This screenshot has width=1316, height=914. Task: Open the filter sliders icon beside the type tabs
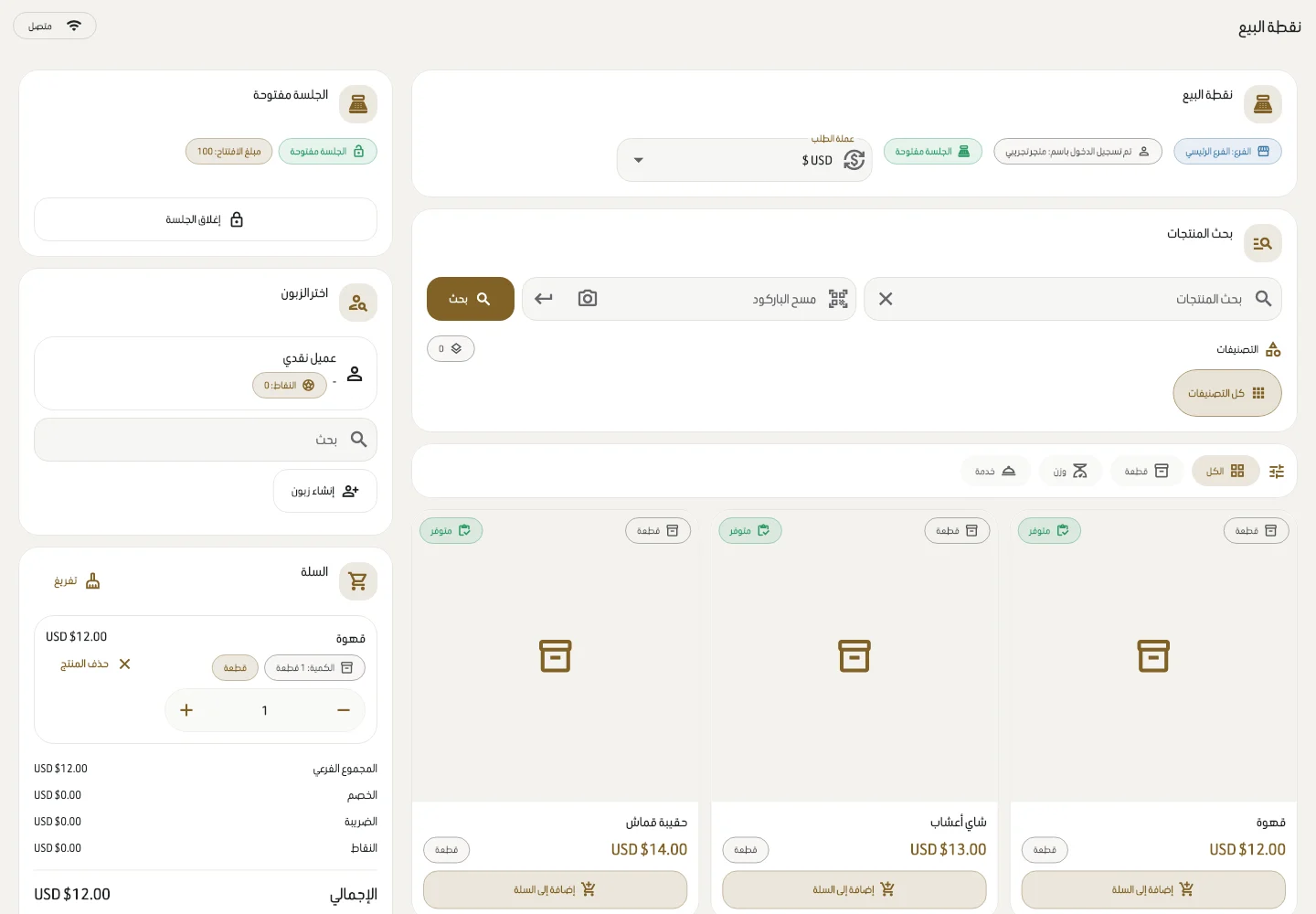(x=1277, y=472)
